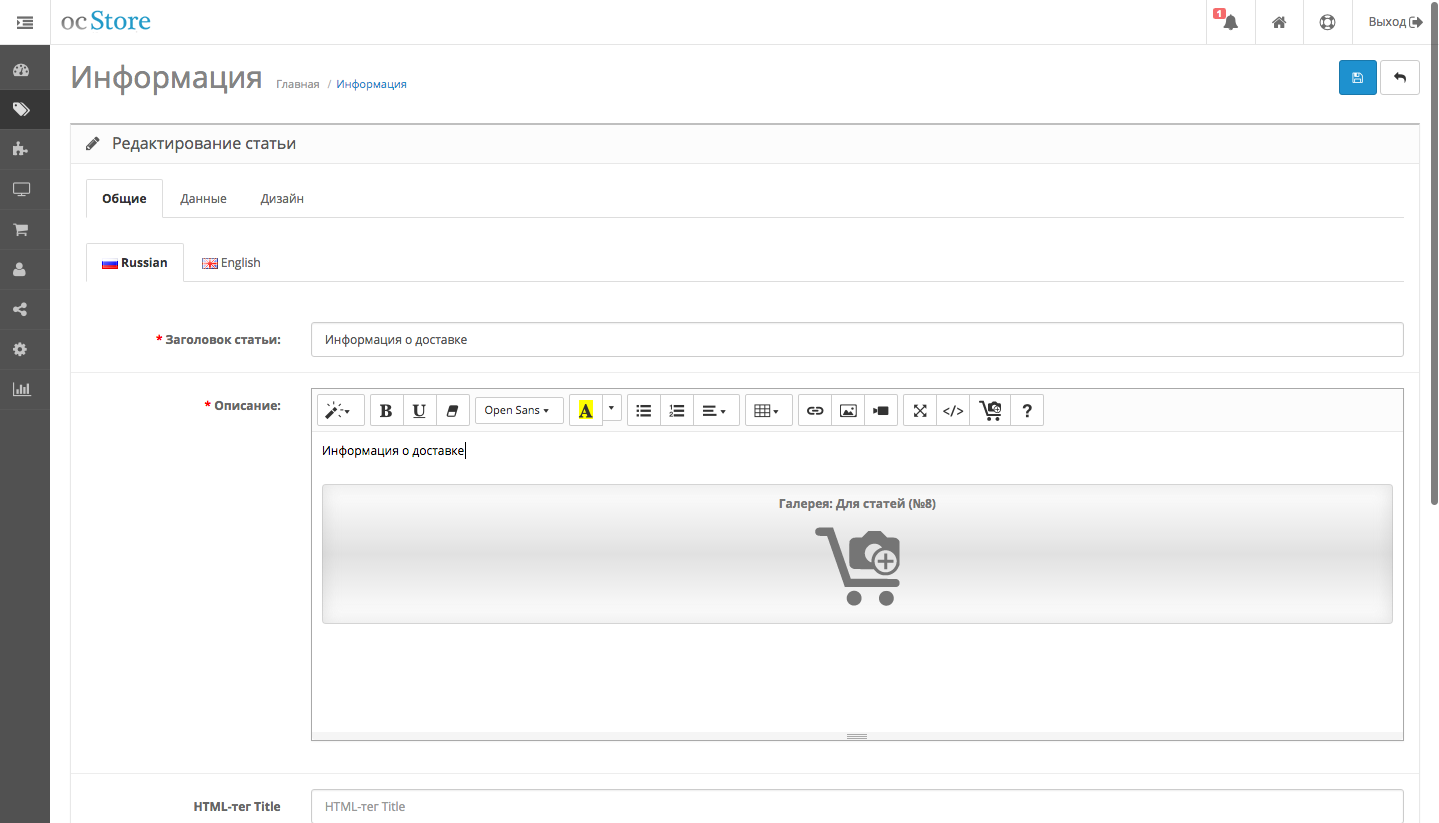The height and width of the screenshot is (823, 1439).
Task: Open the notifications bell icon
Action: pos(1230,22)
